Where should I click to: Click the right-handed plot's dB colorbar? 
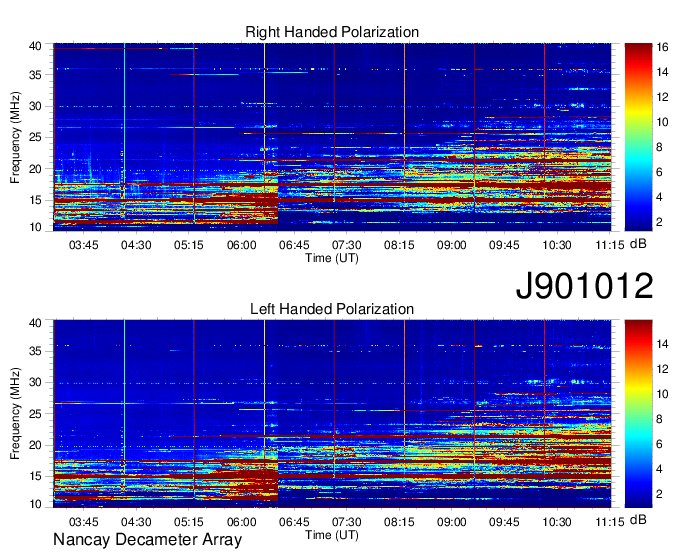[x=638, y=137]
